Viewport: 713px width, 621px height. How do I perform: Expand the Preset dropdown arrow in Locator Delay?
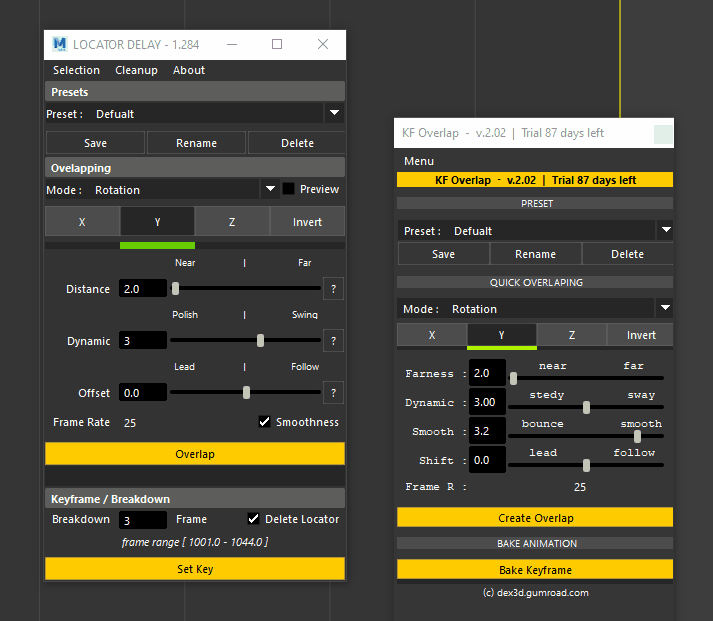pyautogui.click(x=334, y=113)
